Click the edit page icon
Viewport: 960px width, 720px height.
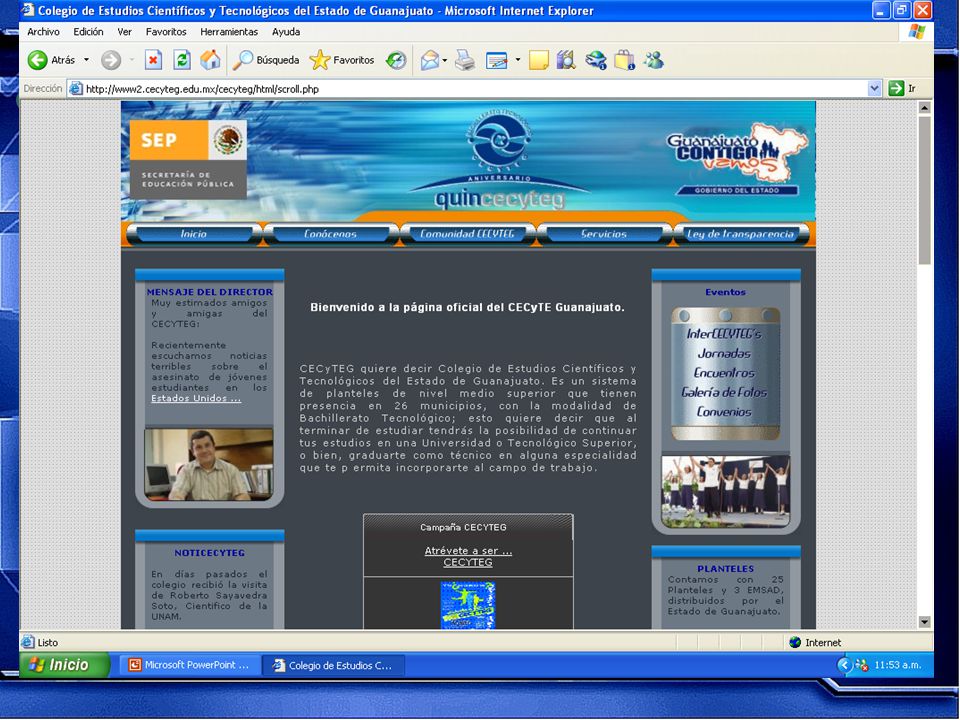[x=497, y=61]
